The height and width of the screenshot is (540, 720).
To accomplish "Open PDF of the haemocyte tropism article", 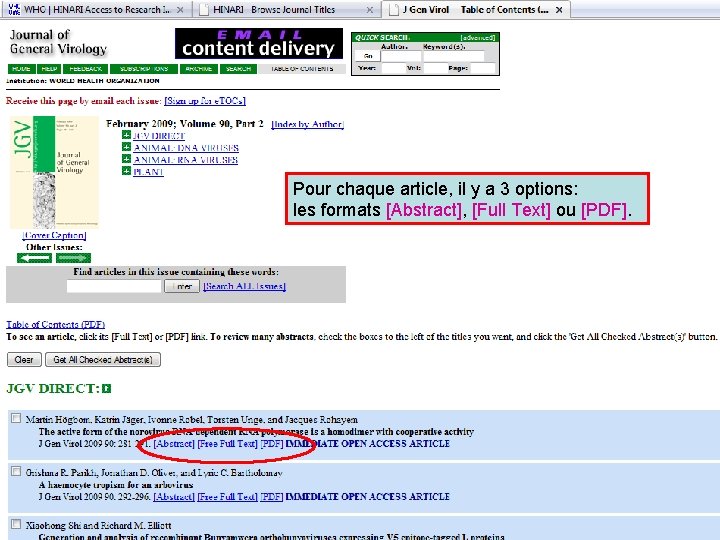I will pos(272,496).
